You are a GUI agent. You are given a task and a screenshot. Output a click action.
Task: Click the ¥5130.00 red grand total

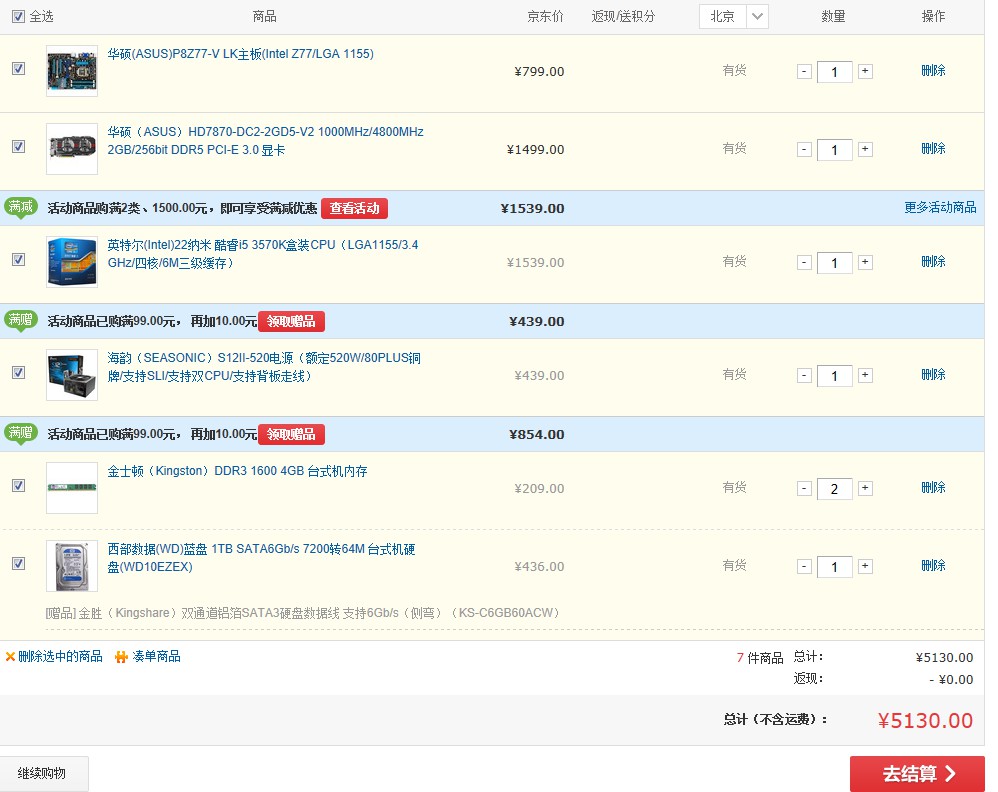[925, 721]
